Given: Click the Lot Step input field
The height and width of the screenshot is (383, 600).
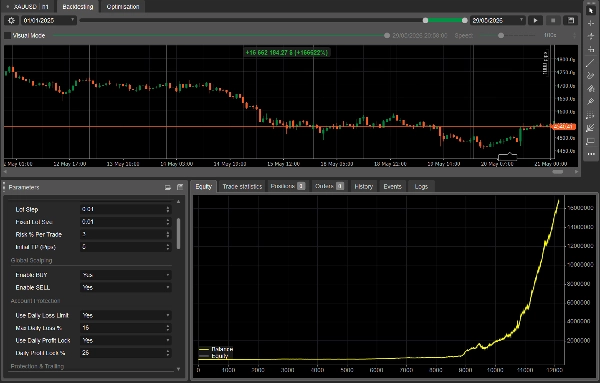Looking at the screenshot, I should 122,209.
